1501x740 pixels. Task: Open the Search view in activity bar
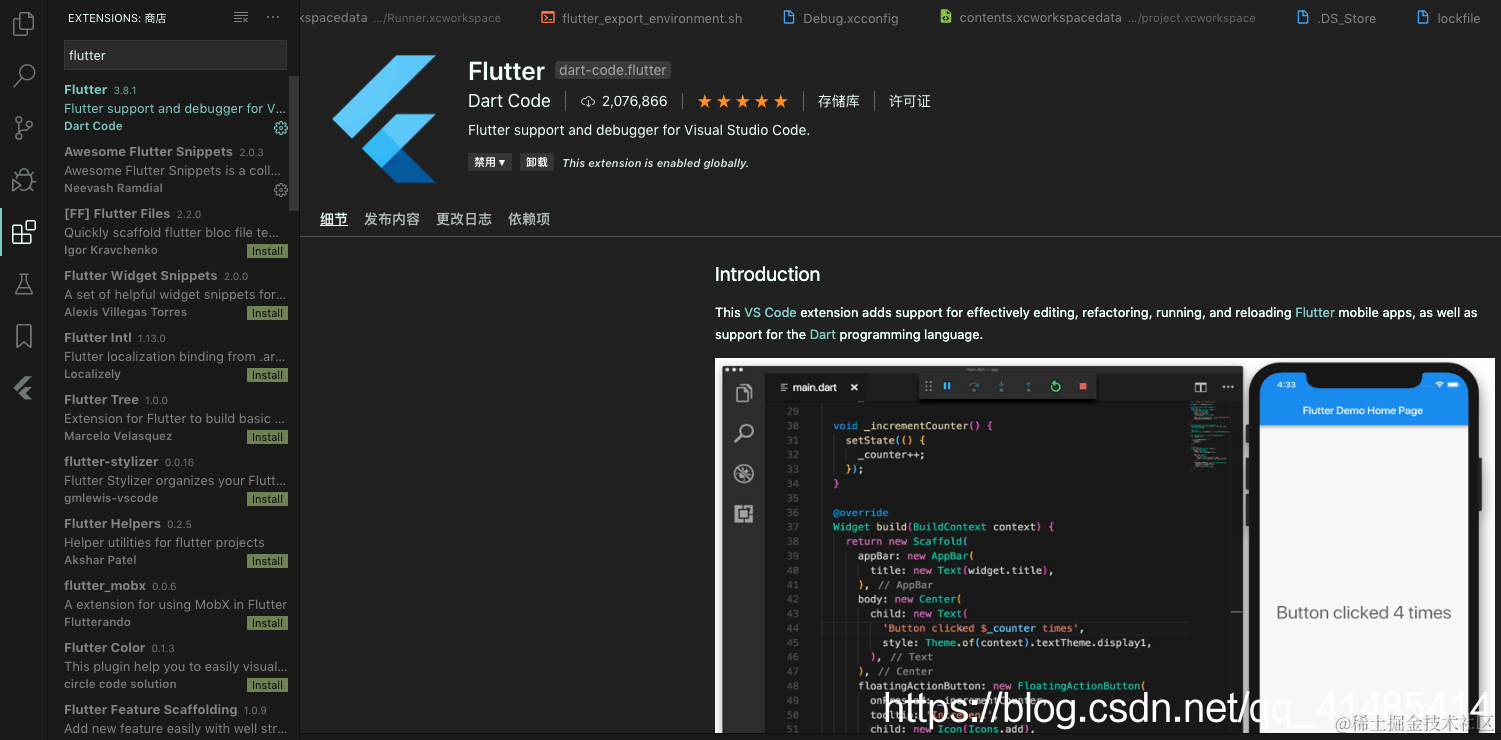coord(23,76)
